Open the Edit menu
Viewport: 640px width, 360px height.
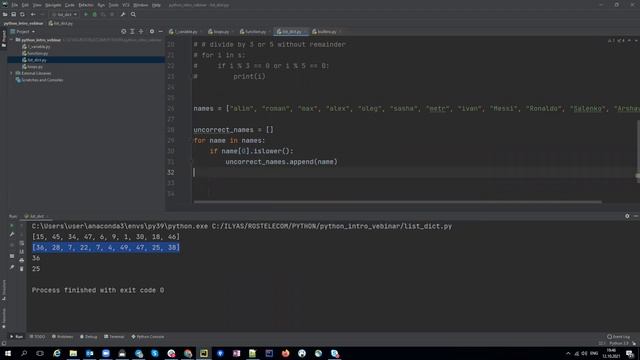(x=25, y=5)
